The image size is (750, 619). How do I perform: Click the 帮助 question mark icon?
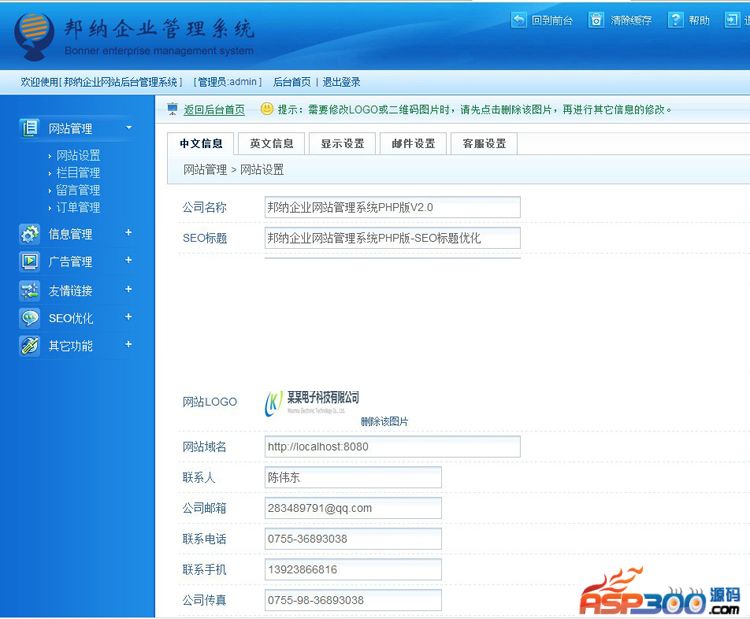click(x=675, y=20)
